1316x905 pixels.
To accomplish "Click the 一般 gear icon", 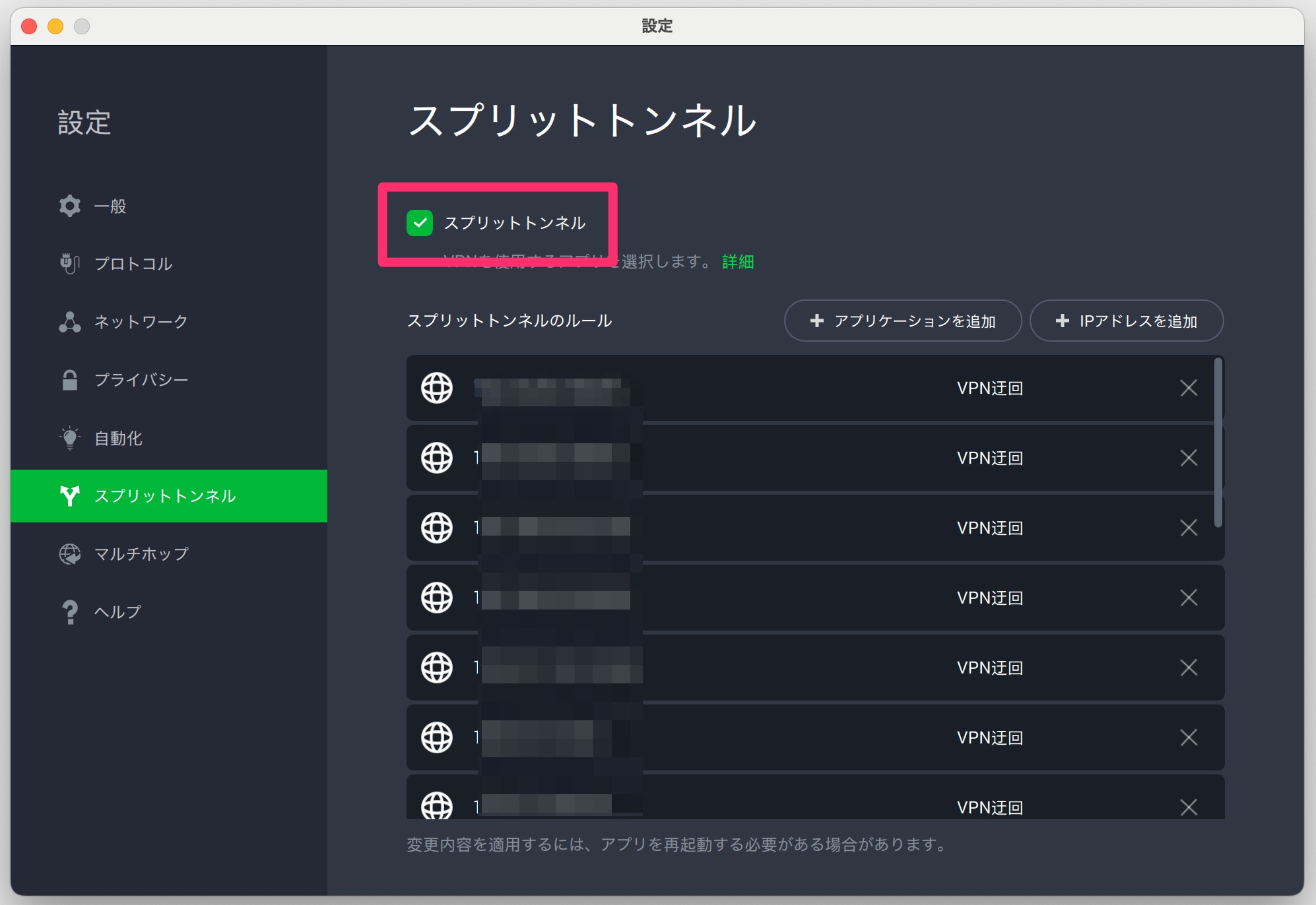I will [70, 206].
